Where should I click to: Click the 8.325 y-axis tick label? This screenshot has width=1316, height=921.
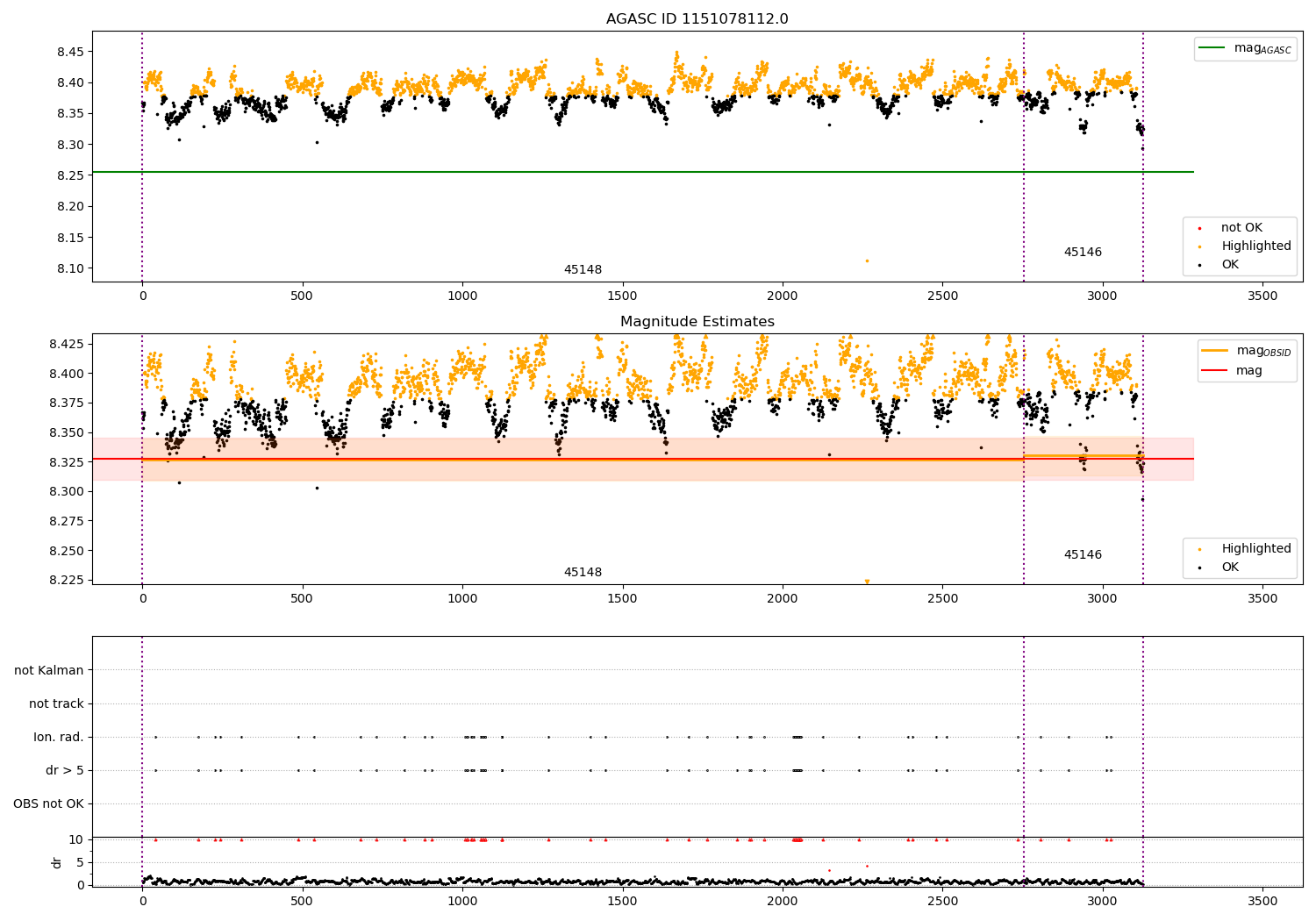66,461
